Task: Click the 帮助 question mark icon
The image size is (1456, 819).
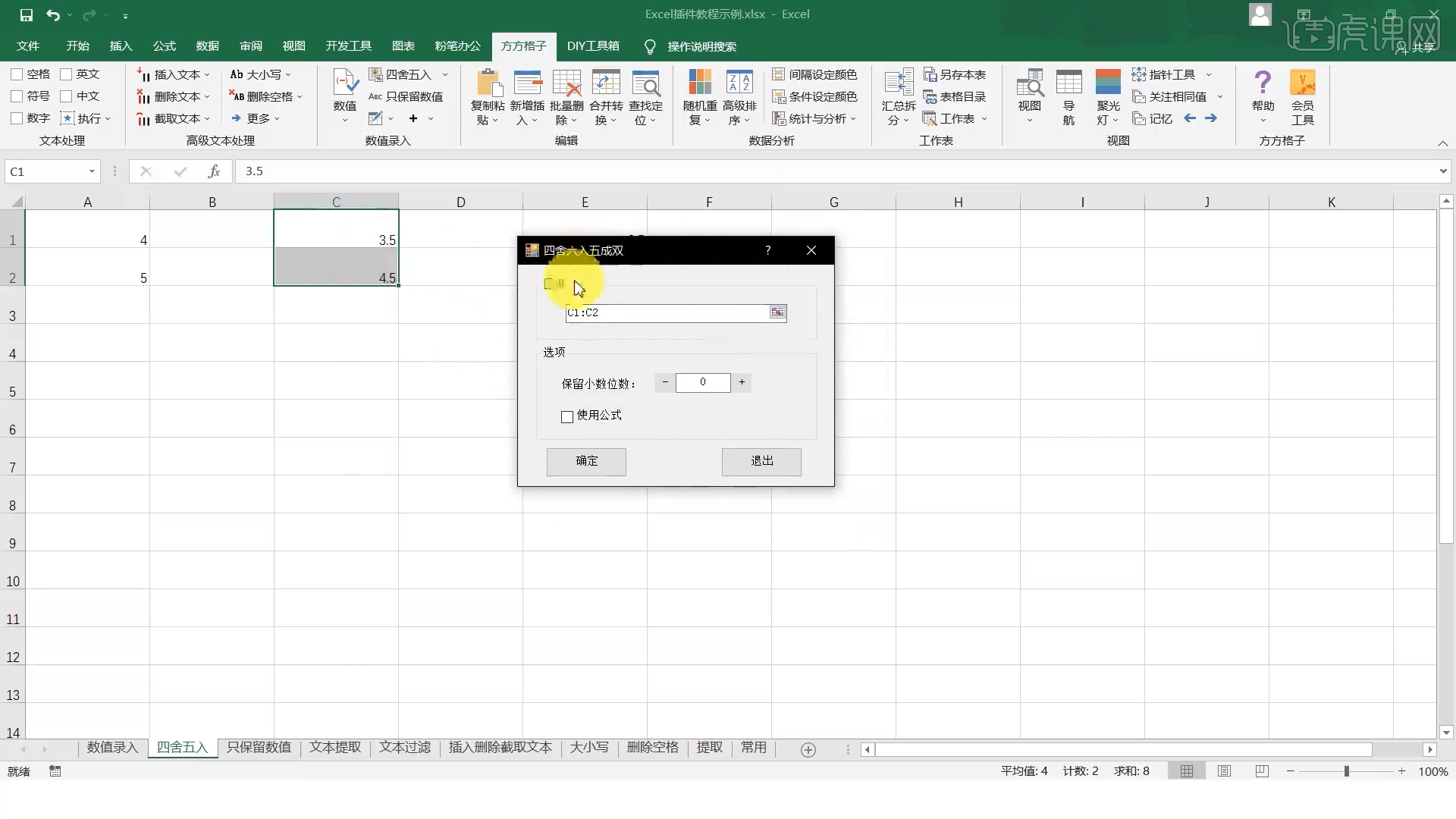Action: [1263, 83]
